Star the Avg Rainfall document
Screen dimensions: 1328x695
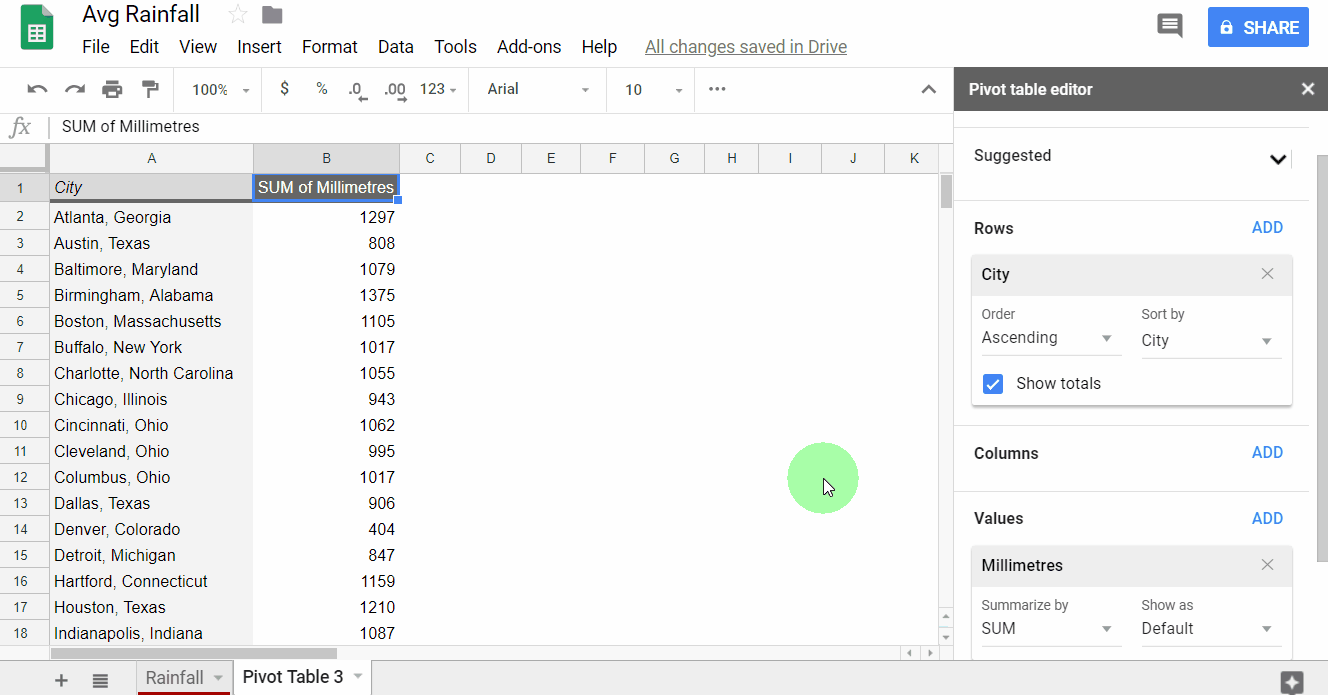click(238, 15)
